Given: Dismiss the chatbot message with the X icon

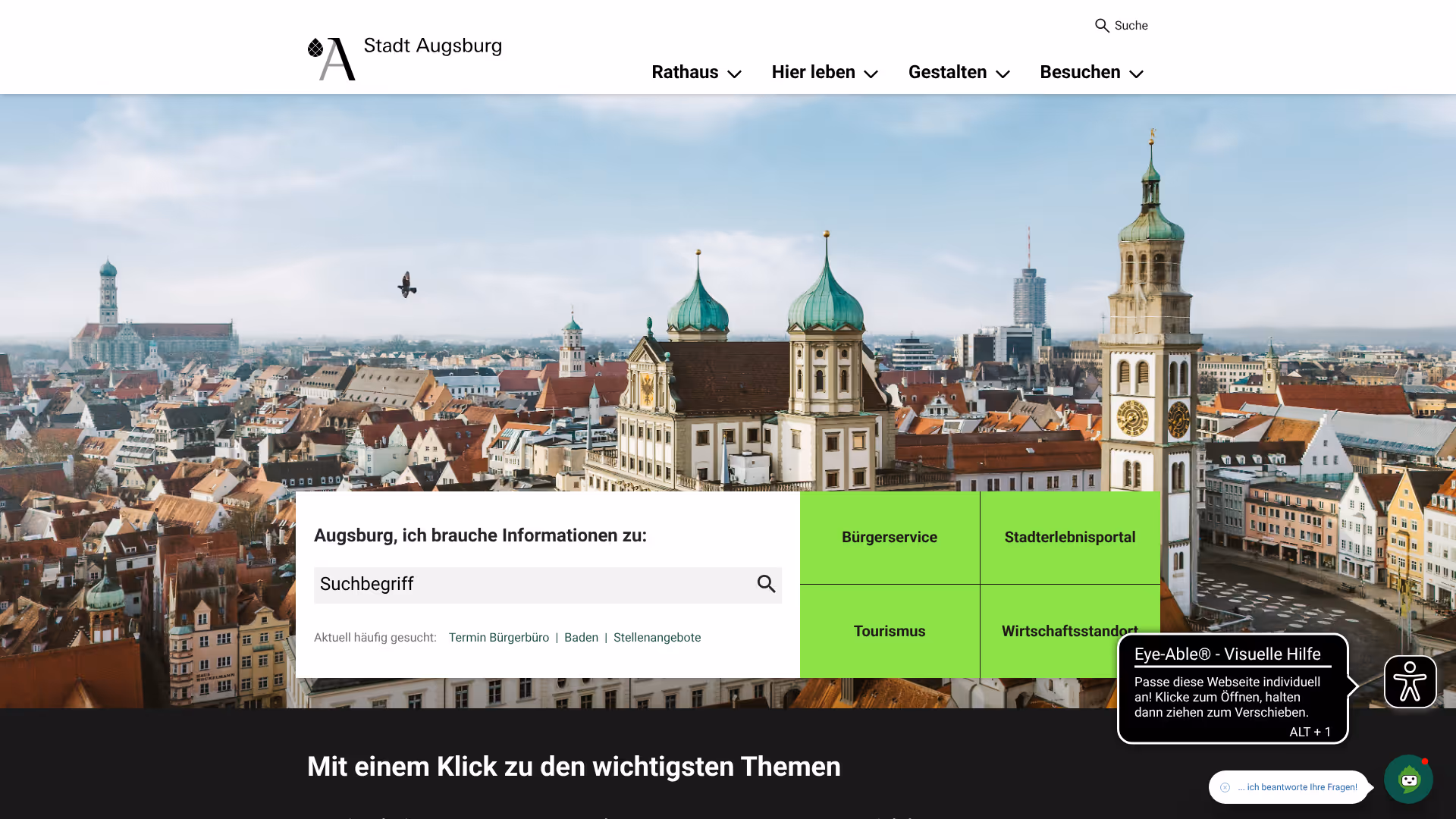Looking at the screenshot, I should click(1225, 787).
